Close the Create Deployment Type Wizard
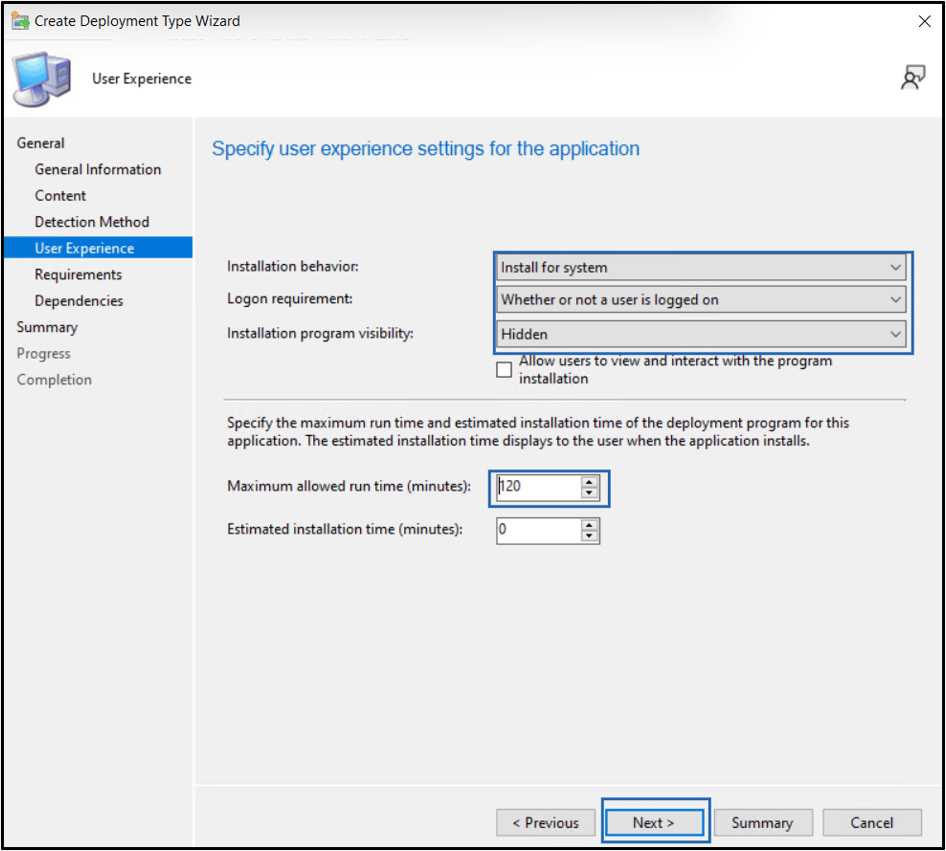The width and height of the screenshot is (946, 851). [x=924, y=21]
